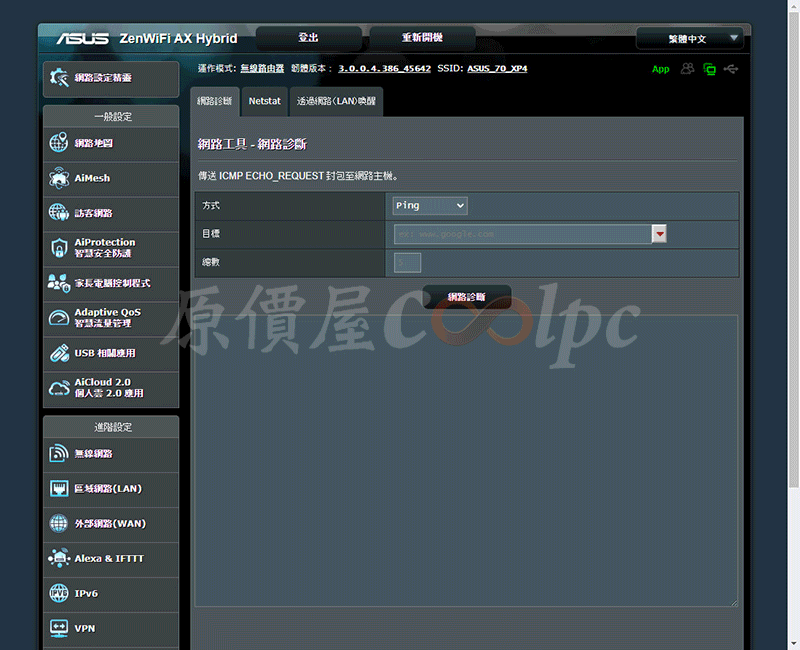Click the guest users status icon in header
This screenshot has height=650, width=800.
pyautogui.click(x=687, y=69)
